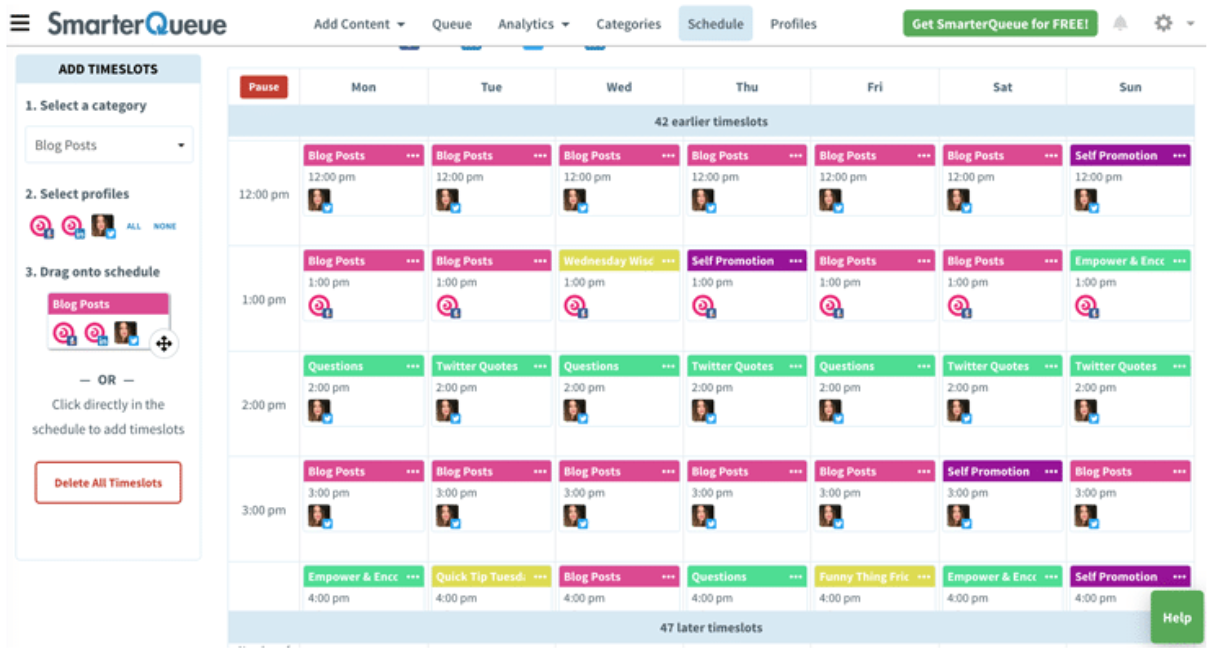
Task: Open options on Saturday 3:00 pm Self Promotion
Action: [1051, 472]
